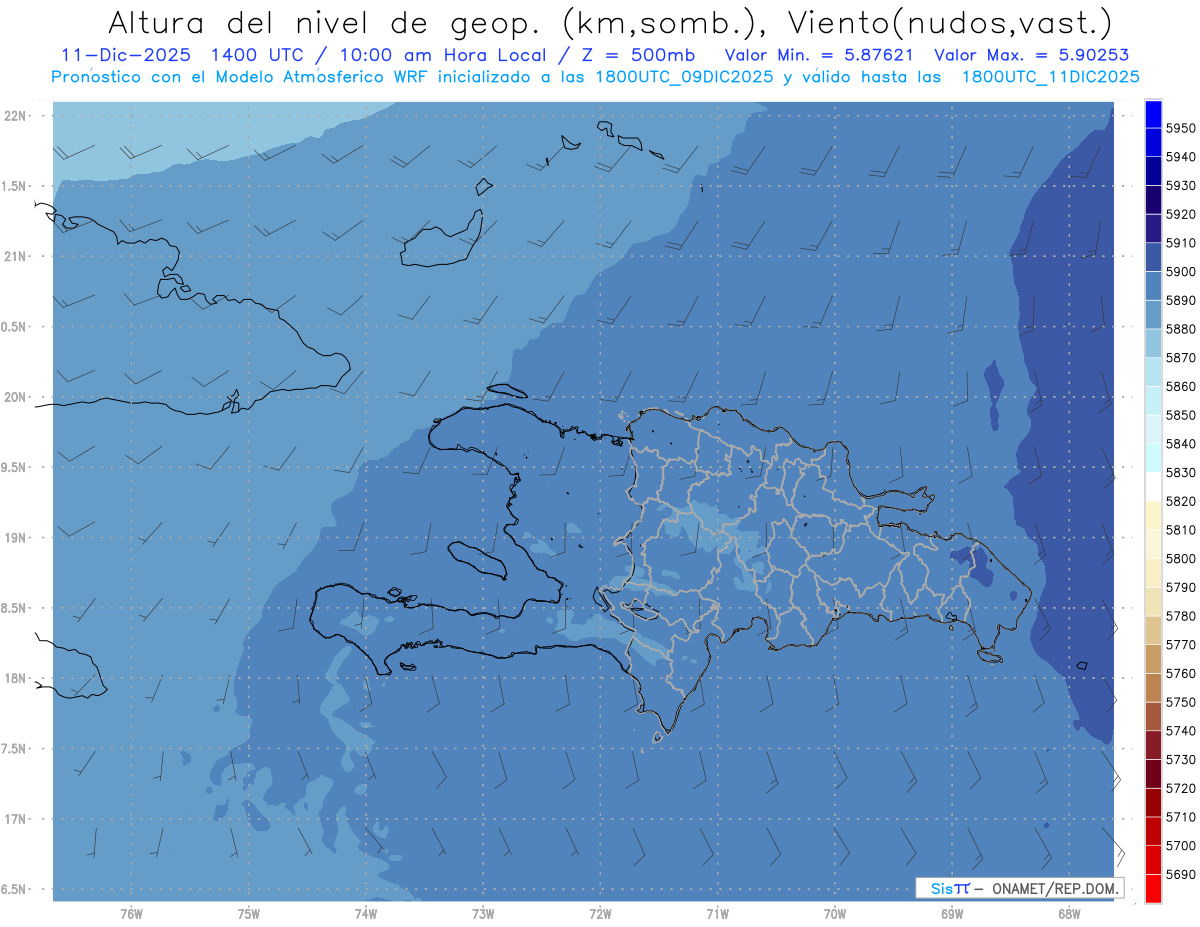Click the latitude label 22N
The height and width of the screenshot is (927, 1200).
coord(15,116)
